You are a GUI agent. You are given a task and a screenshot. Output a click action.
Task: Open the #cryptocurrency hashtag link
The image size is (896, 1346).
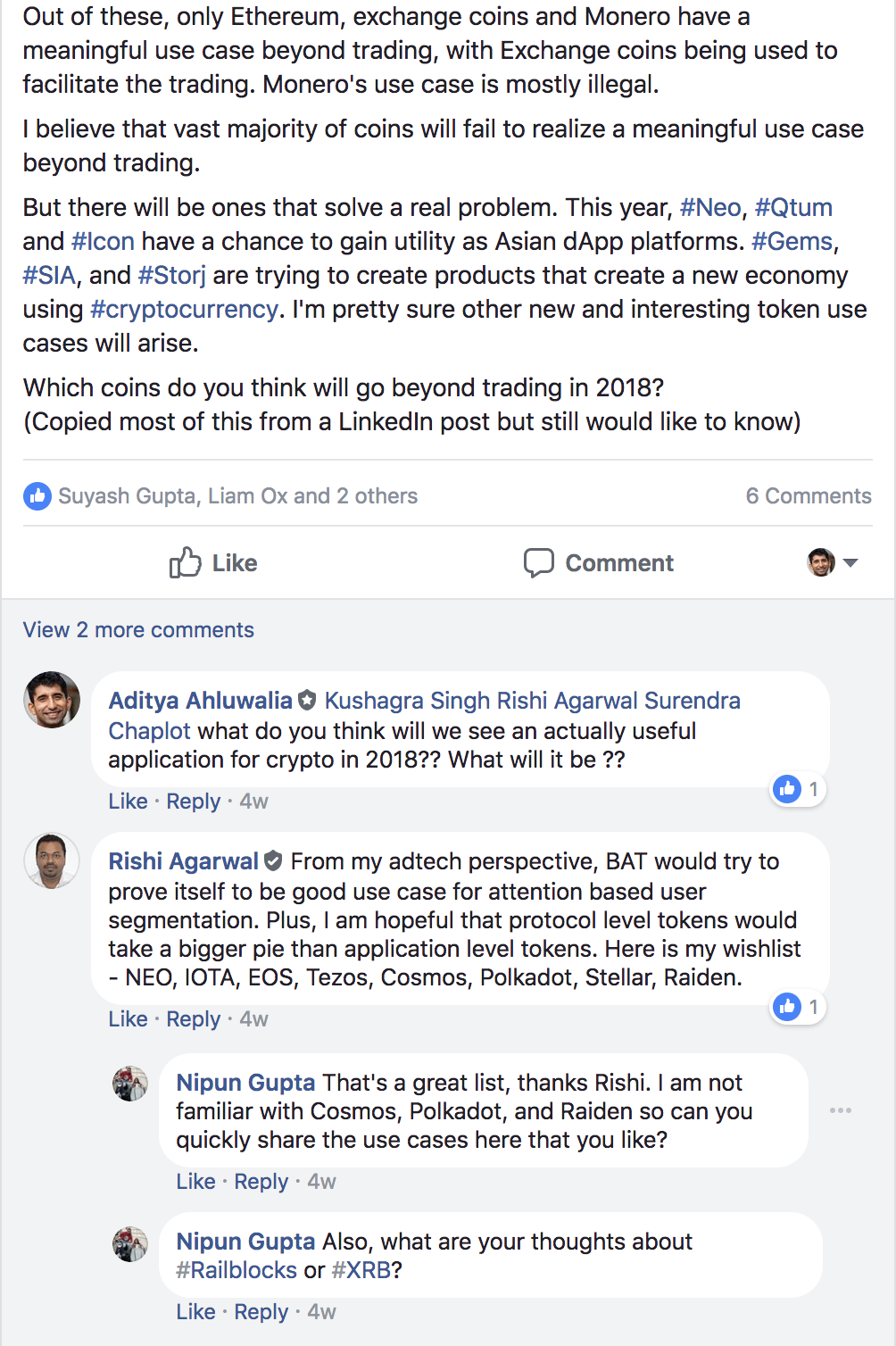click(x=185, y=310)
